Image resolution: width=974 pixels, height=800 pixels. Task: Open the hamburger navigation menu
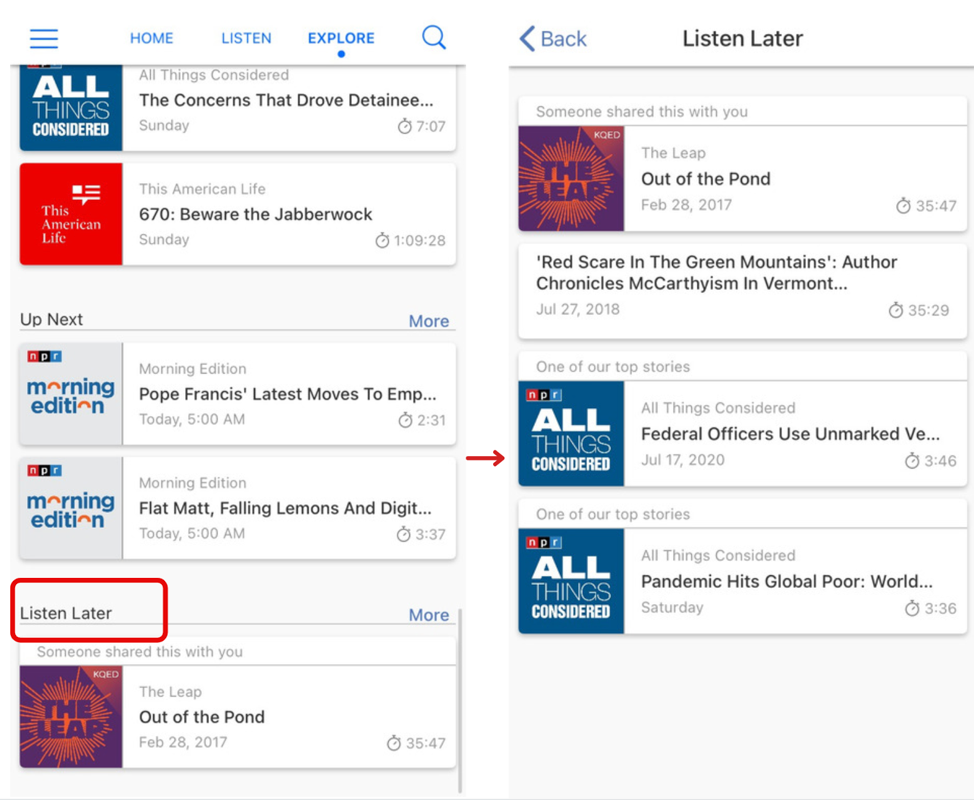(44, 39)
